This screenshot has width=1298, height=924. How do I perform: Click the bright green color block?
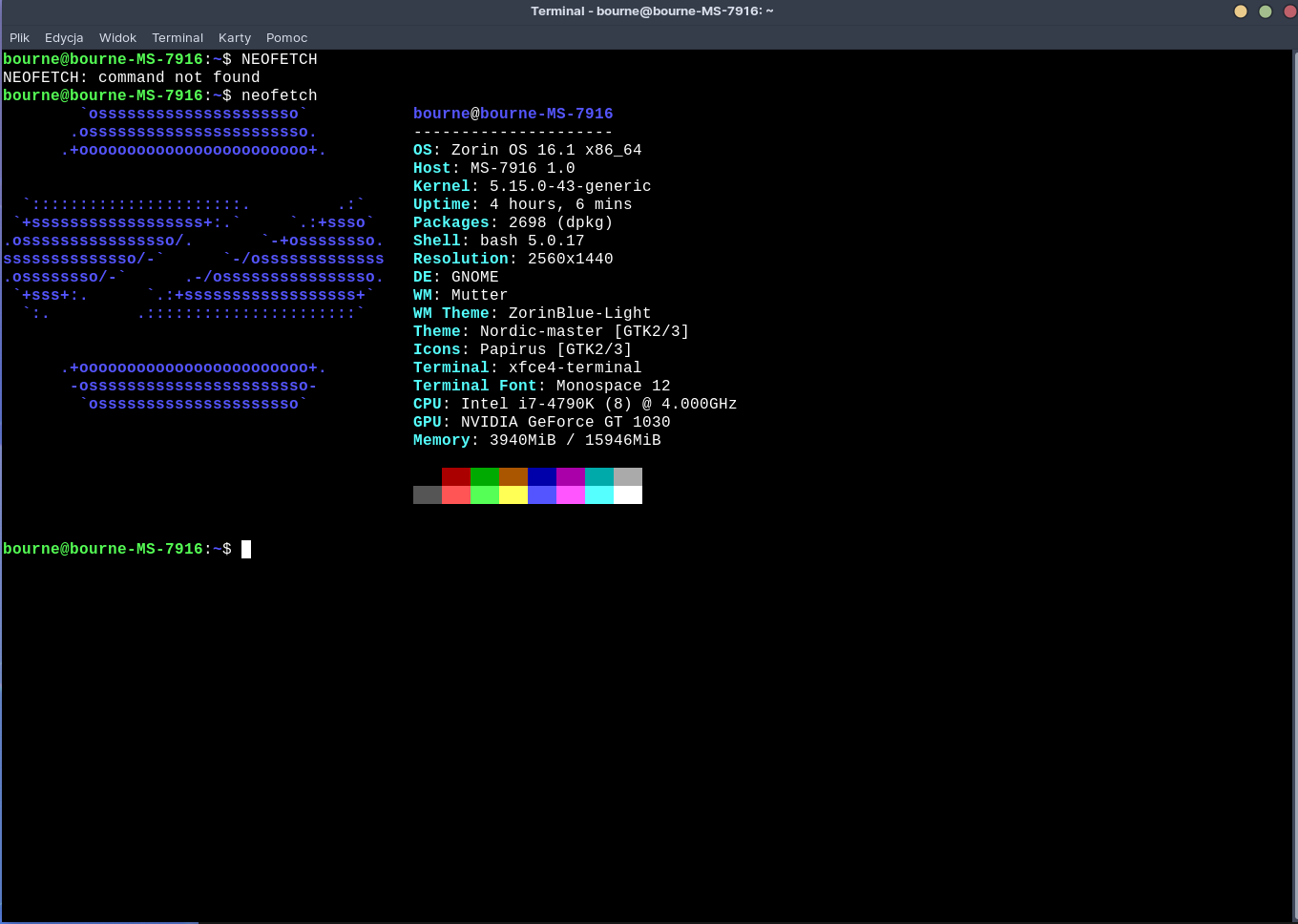(485, 494)
